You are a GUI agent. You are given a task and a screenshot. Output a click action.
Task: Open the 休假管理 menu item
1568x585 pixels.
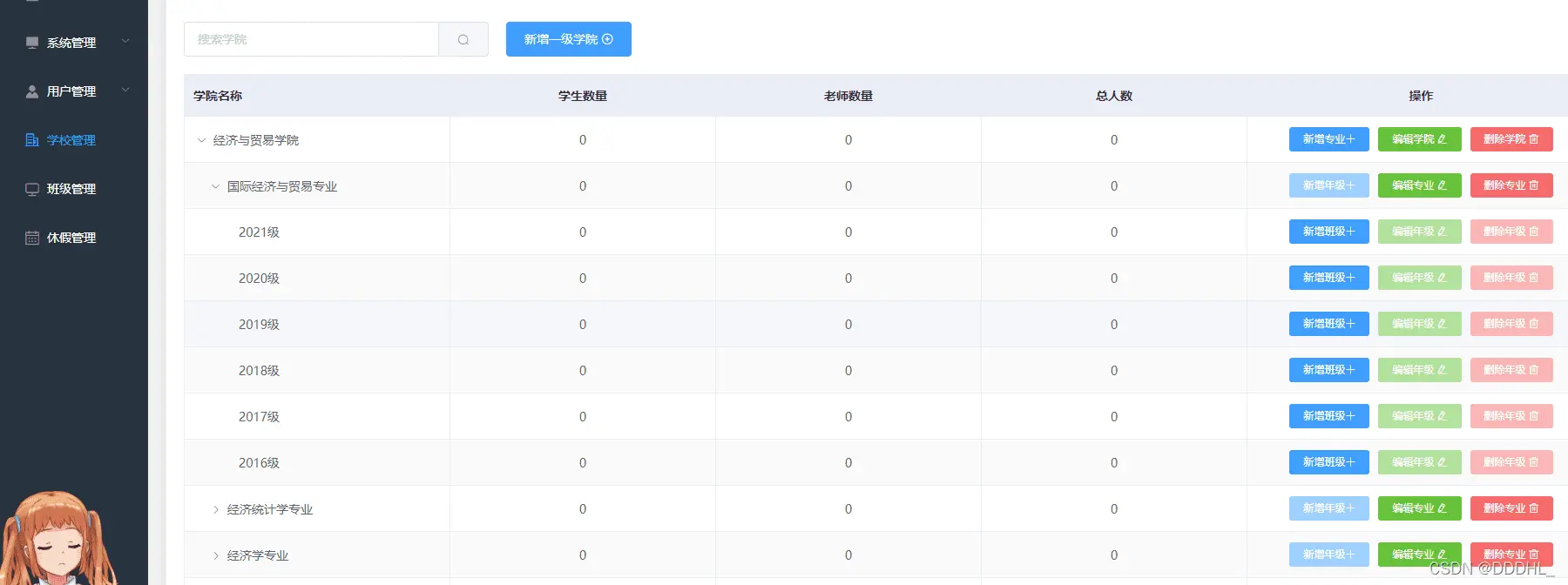[71, 238]
